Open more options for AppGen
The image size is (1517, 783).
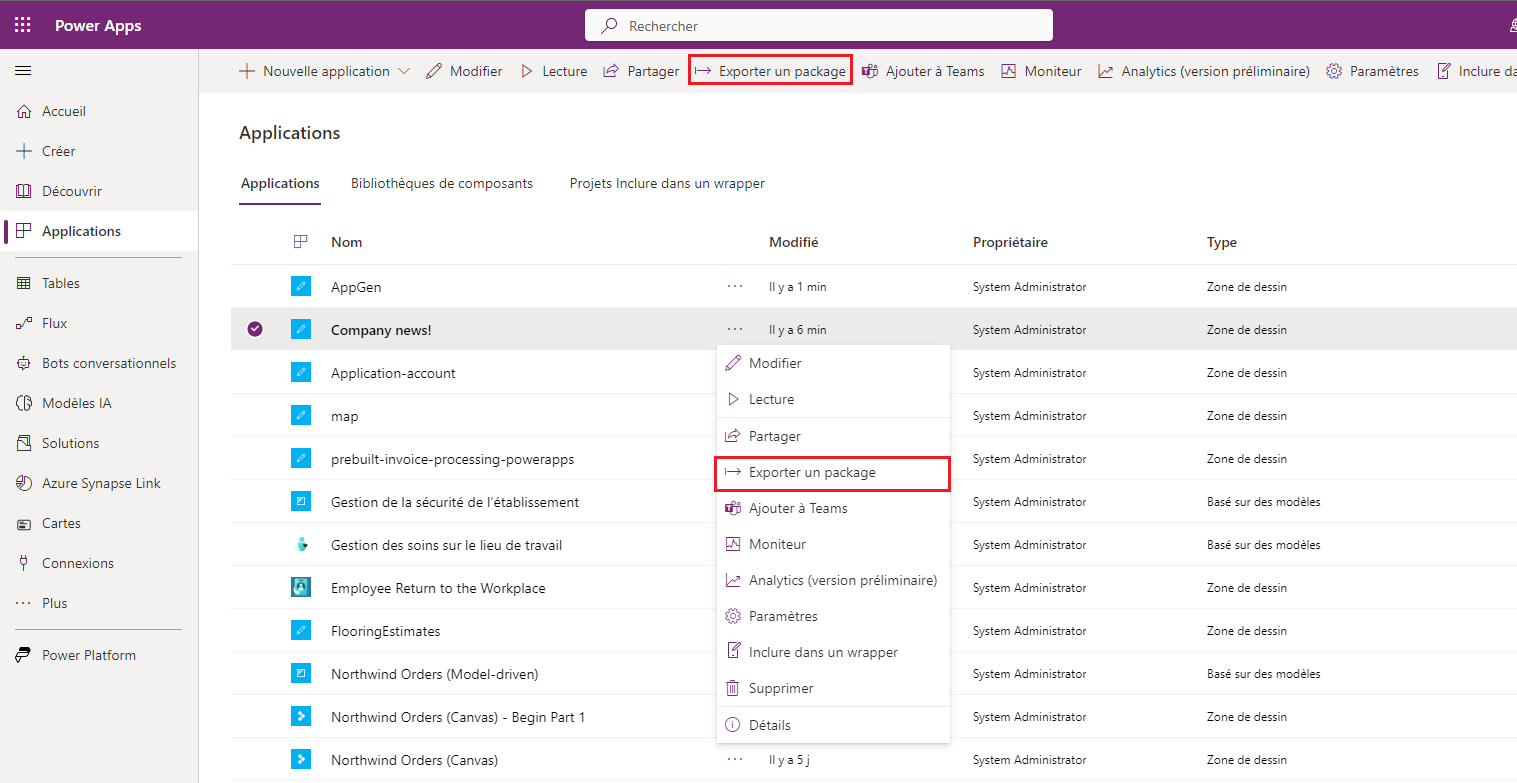pyautogui.click(x=735, y=286)
